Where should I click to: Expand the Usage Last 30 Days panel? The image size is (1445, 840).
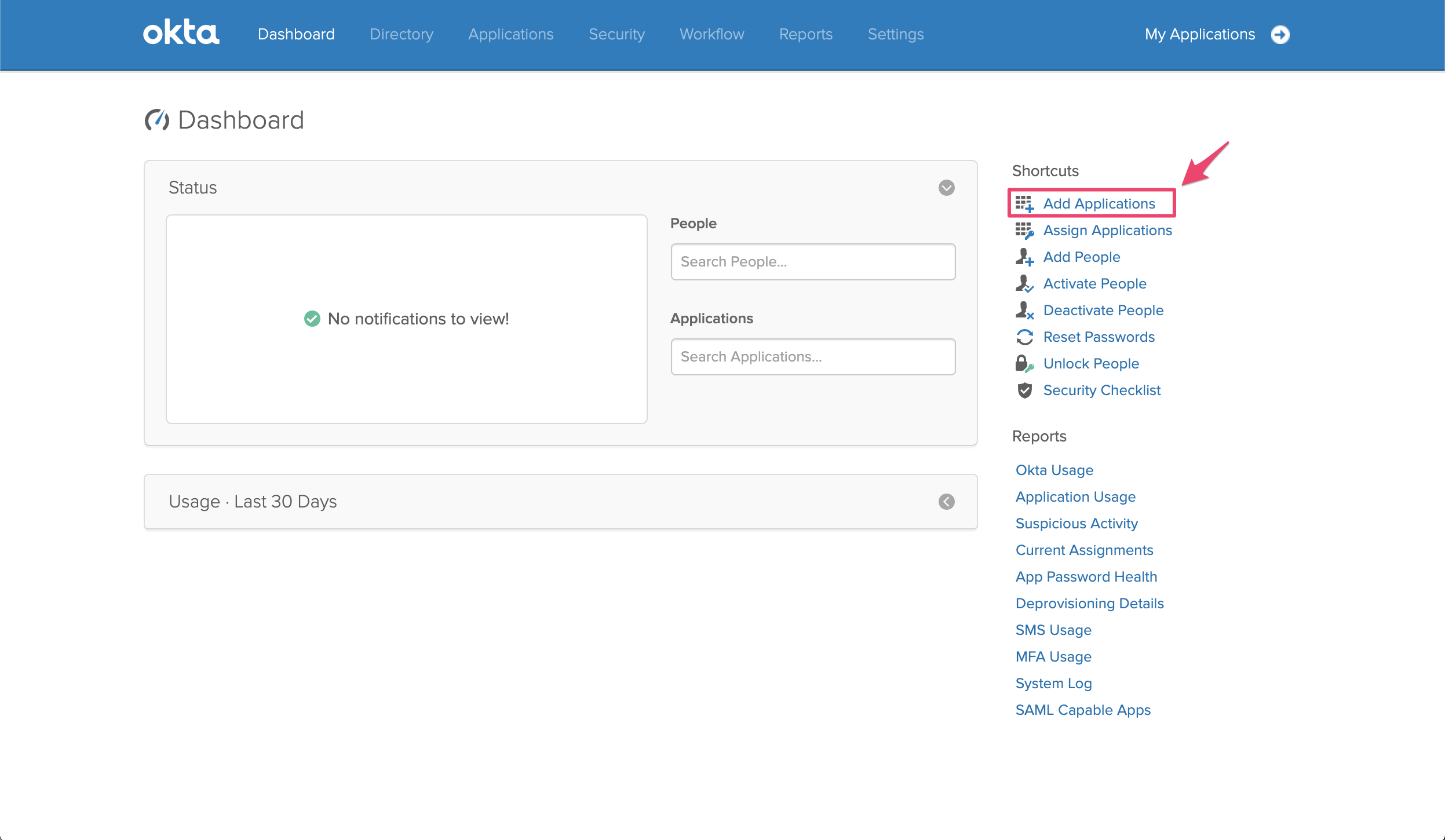(947, 502)
